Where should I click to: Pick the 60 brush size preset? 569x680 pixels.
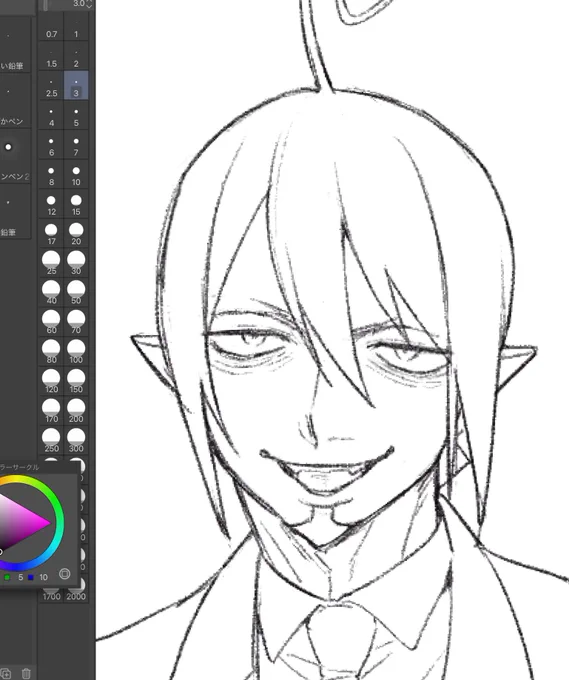pyautogui.click(x=51, y=323)
